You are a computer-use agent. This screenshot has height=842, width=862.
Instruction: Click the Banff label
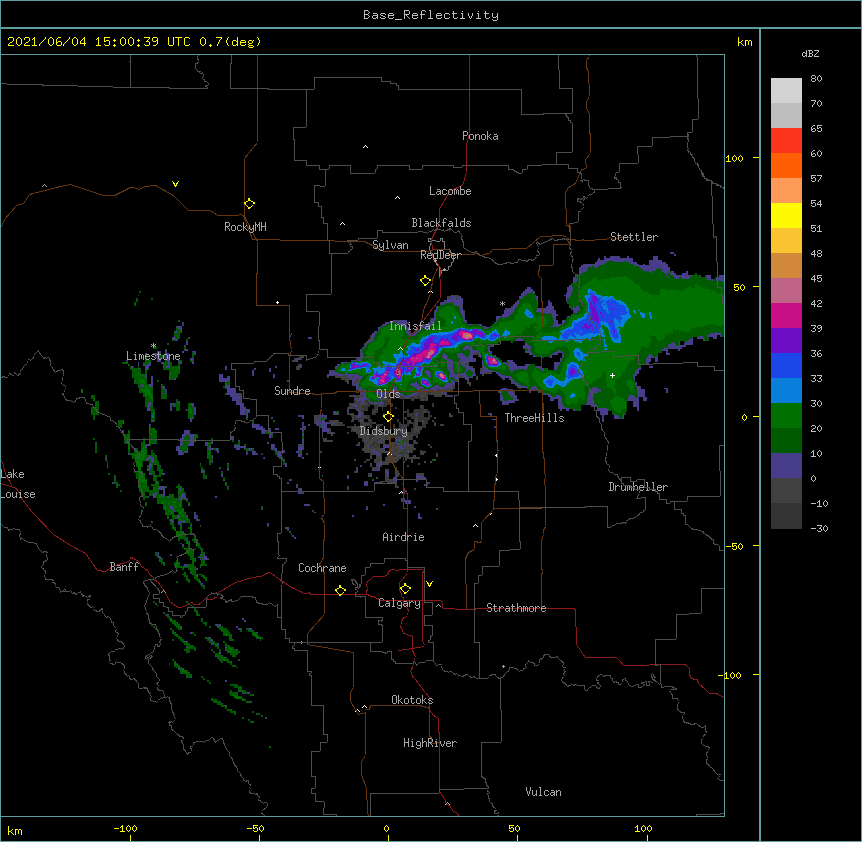124,567
